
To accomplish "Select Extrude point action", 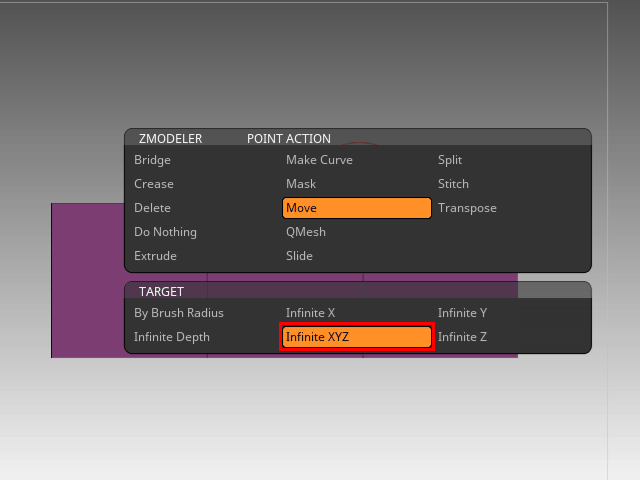I will 155,256.
